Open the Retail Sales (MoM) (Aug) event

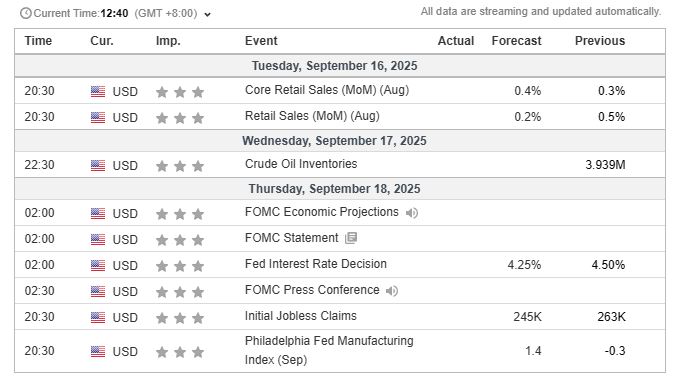click(x=312, y=116)
